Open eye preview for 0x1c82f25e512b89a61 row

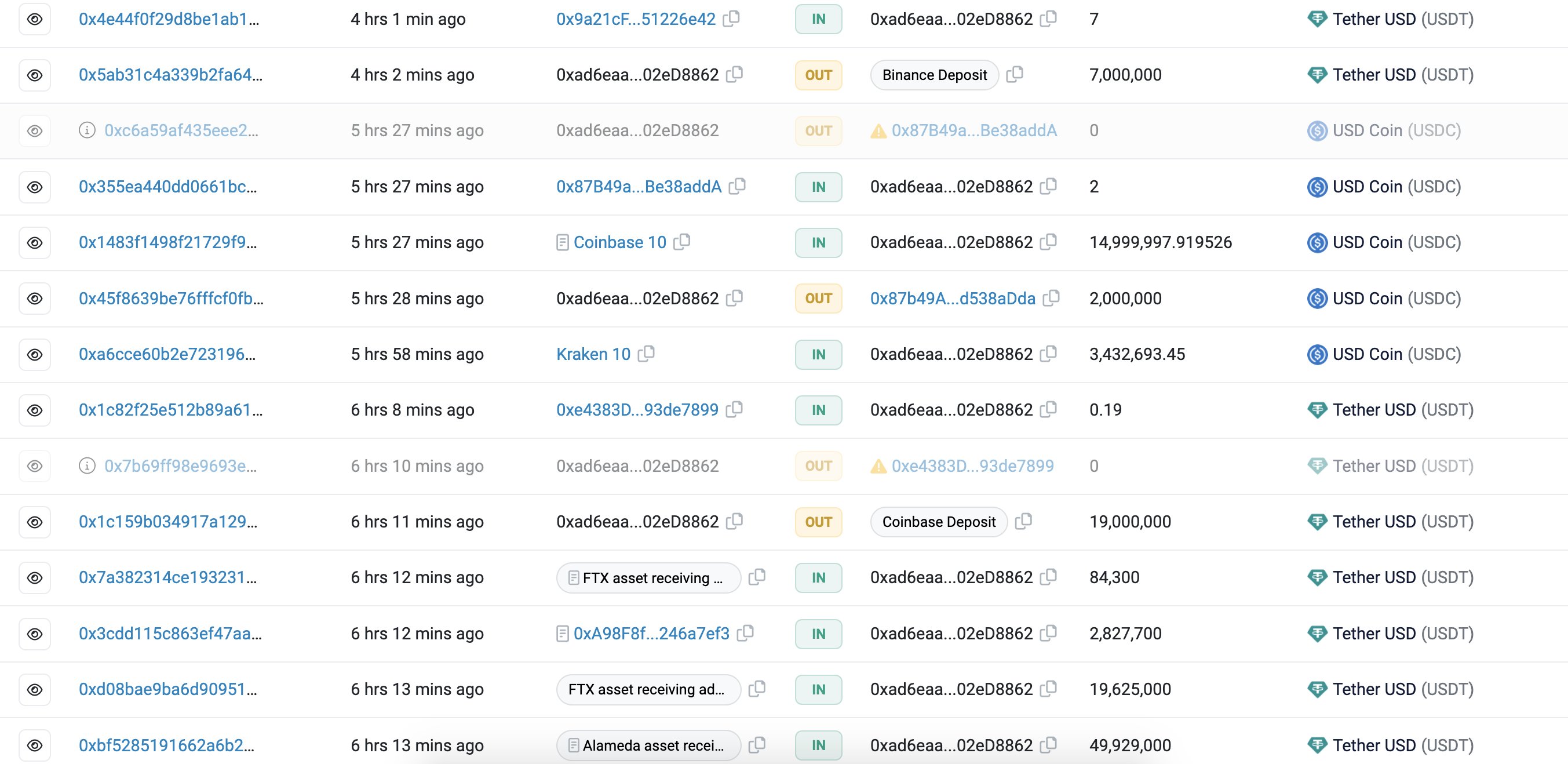(x=35, y=410)
